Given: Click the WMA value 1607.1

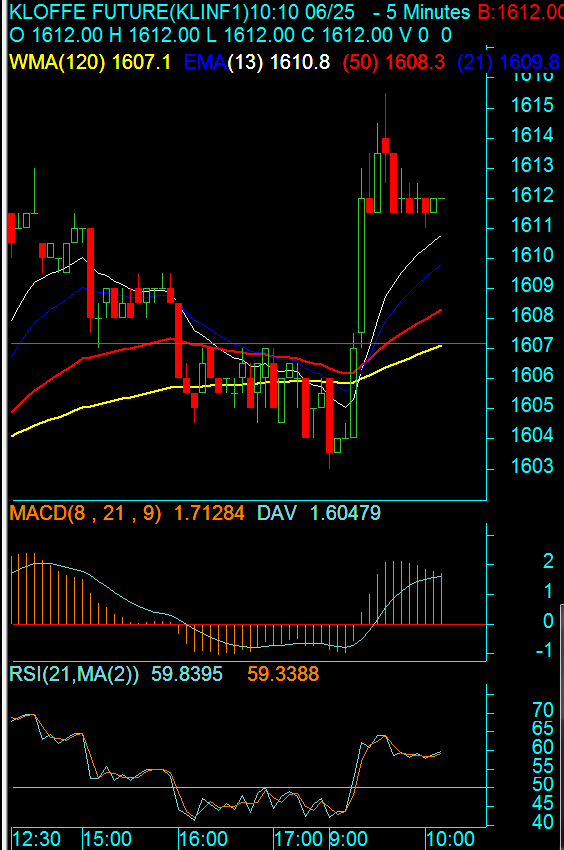Looking at the screenshot, I should (142, 62).
